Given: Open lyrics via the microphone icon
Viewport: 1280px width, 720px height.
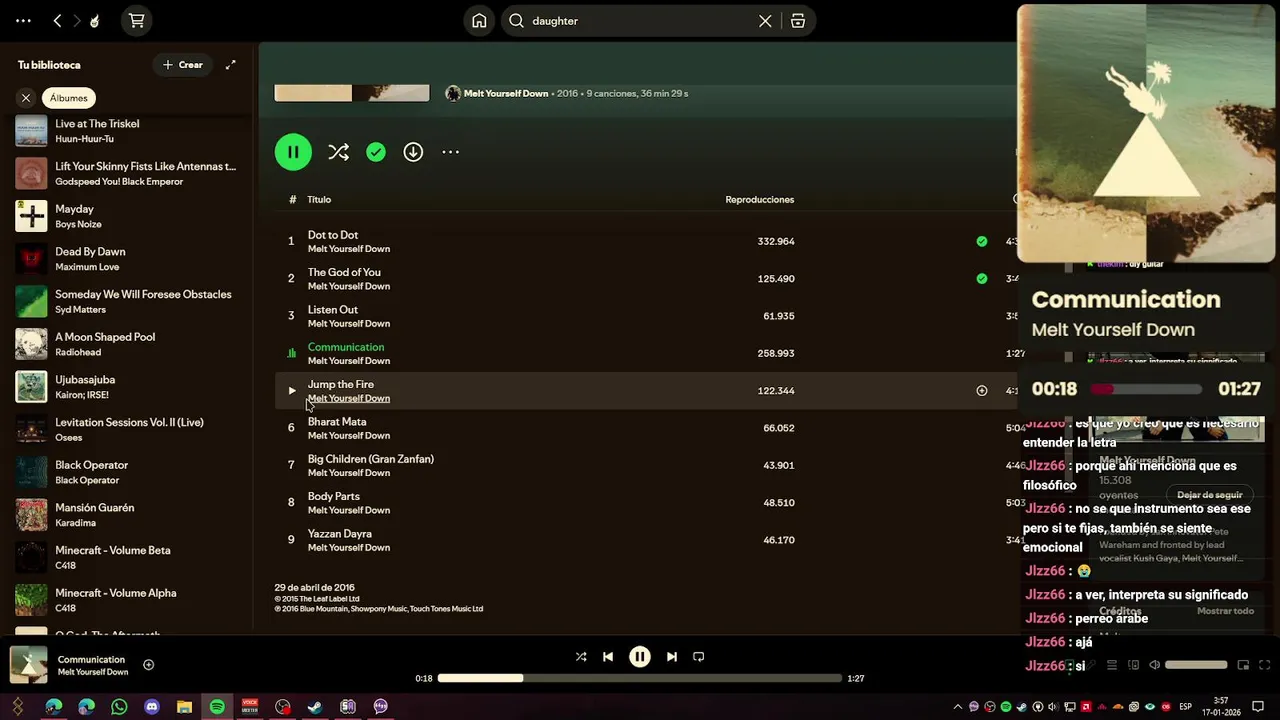Looking at the screenshot, I should point(1090,665).
